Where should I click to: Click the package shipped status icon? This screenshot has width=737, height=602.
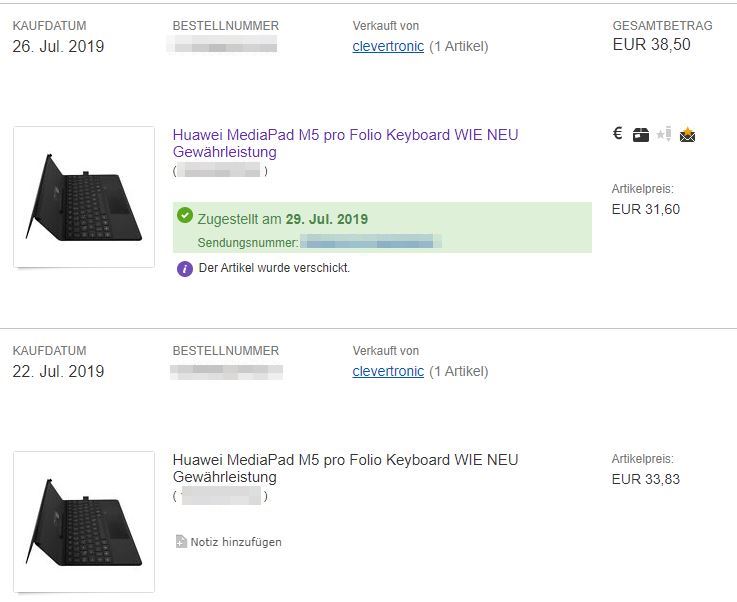pos(641,135)
